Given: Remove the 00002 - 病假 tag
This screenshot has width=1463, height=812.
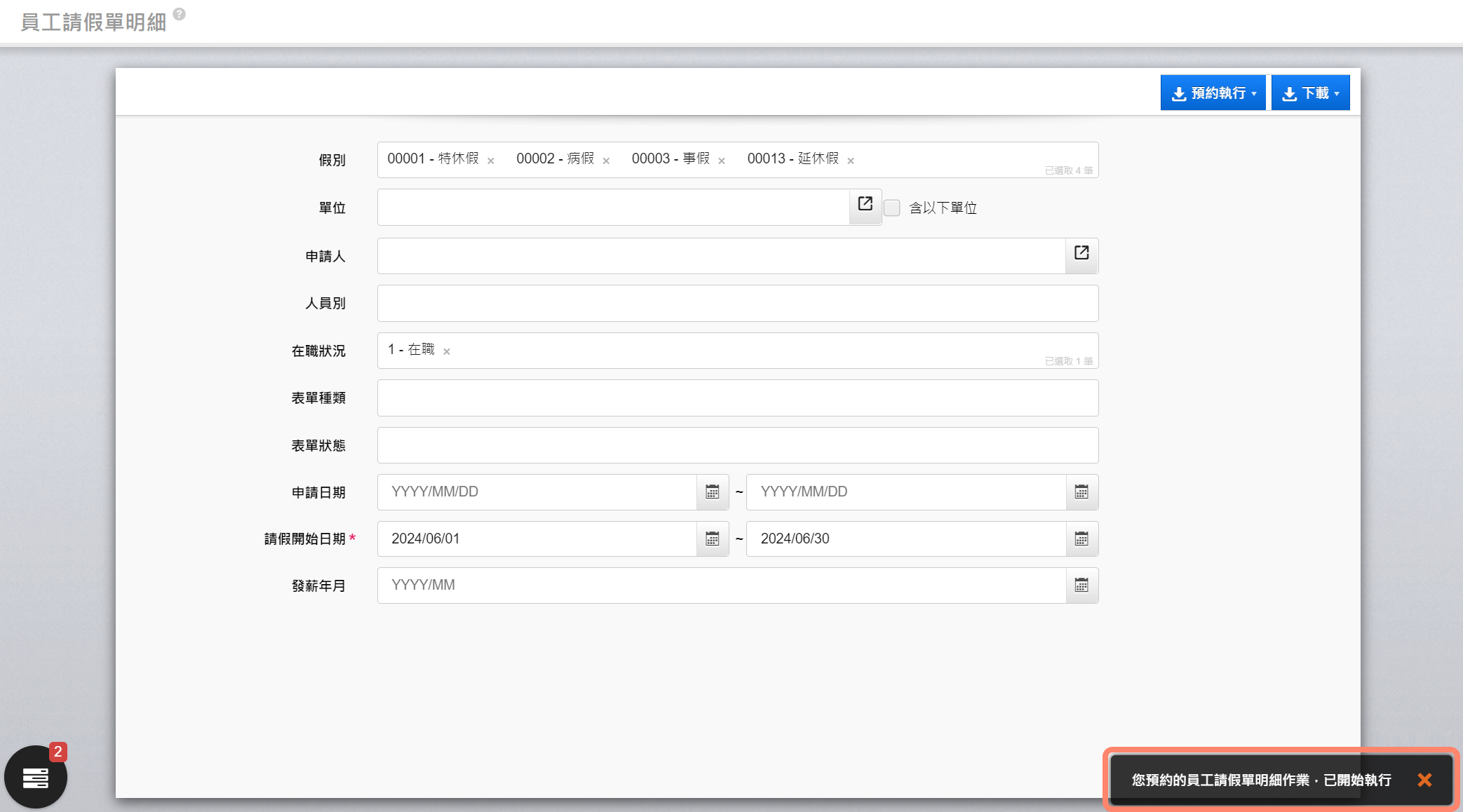Looking at the screenshot, I should click(x=606, y=161).
